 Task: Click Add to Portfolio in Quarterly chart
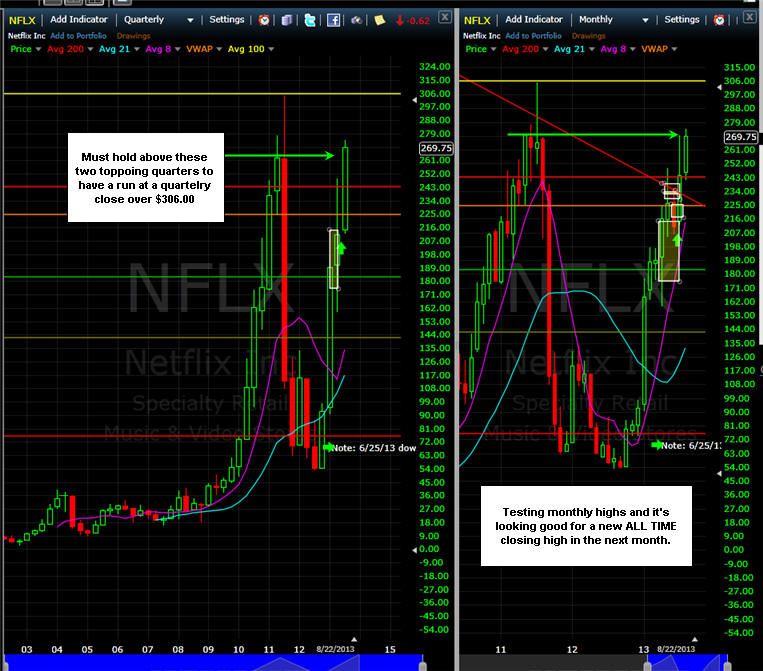78,36
